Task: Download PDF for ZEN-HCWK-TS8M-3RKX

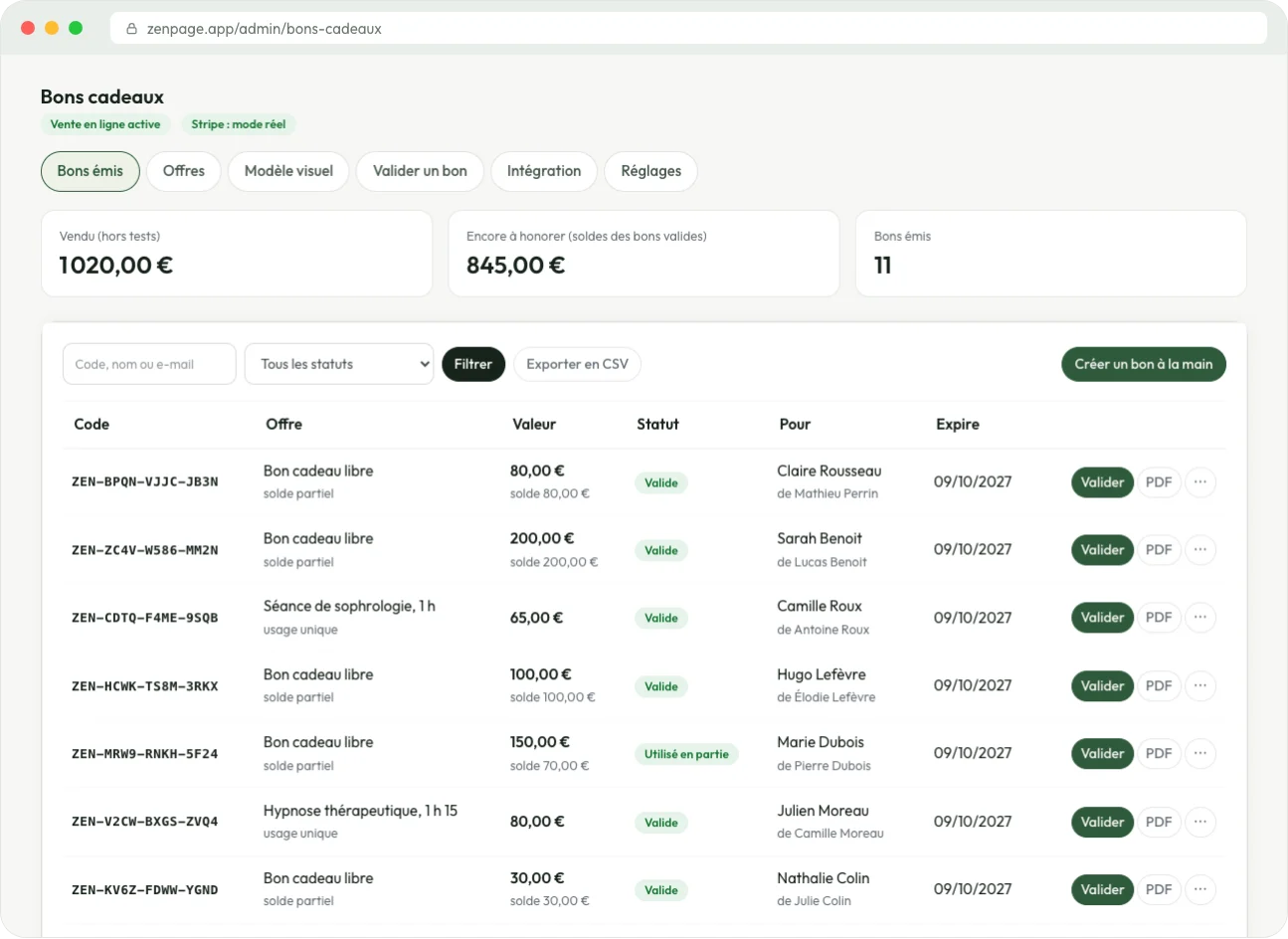Action: click(x=1159, y=686)
